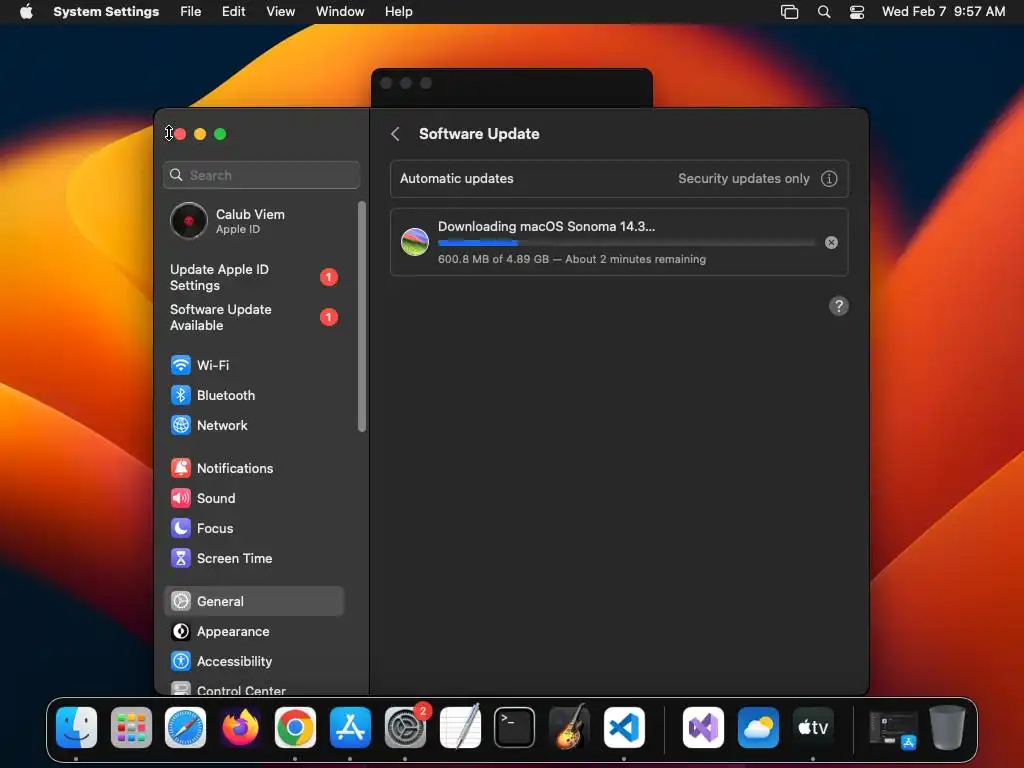Open Weather app from the Dock
Screen dimensions: 1024x768
click(758, 727)
